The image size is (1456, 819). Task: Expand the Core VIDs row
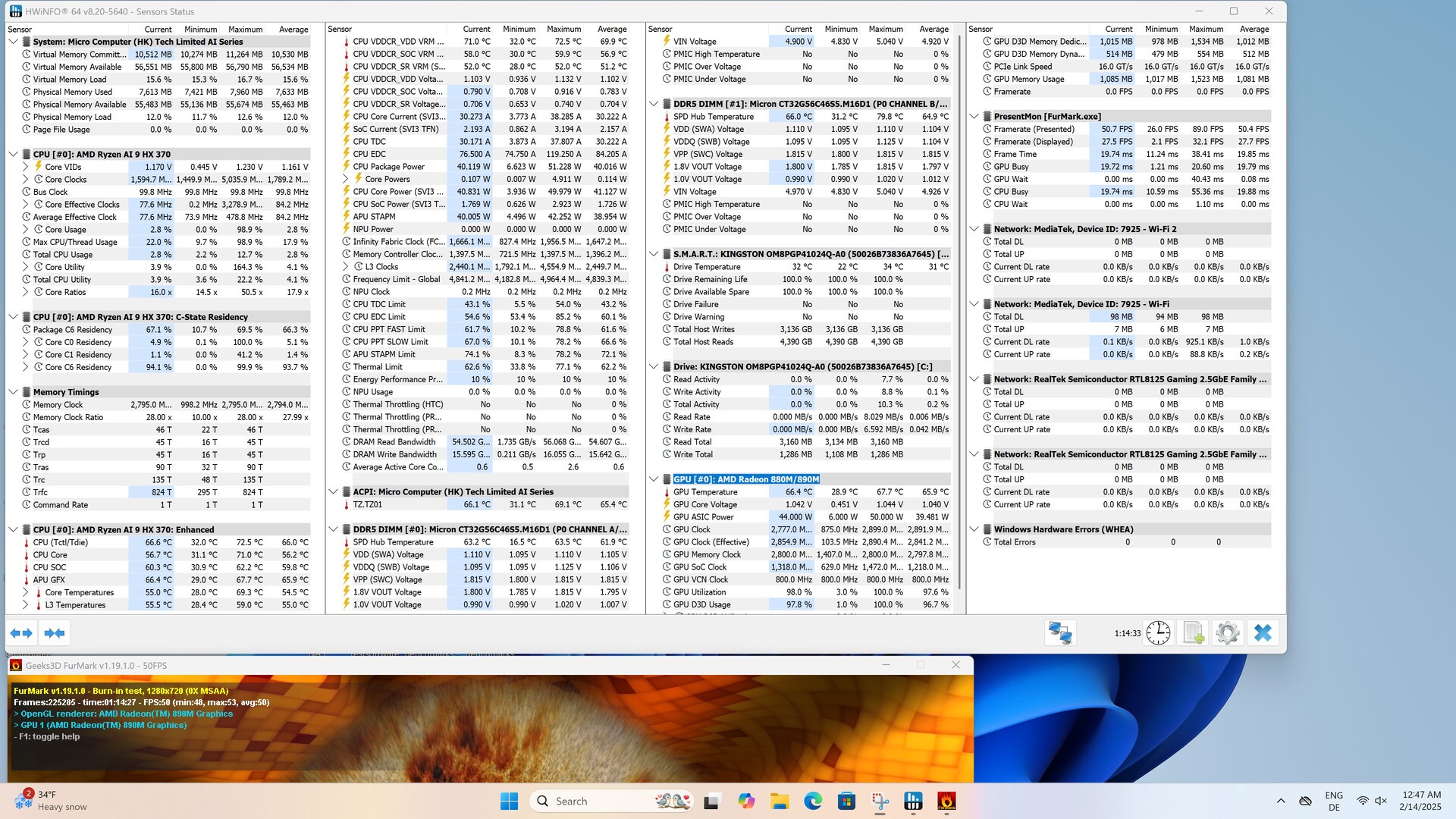coord(25,167)
